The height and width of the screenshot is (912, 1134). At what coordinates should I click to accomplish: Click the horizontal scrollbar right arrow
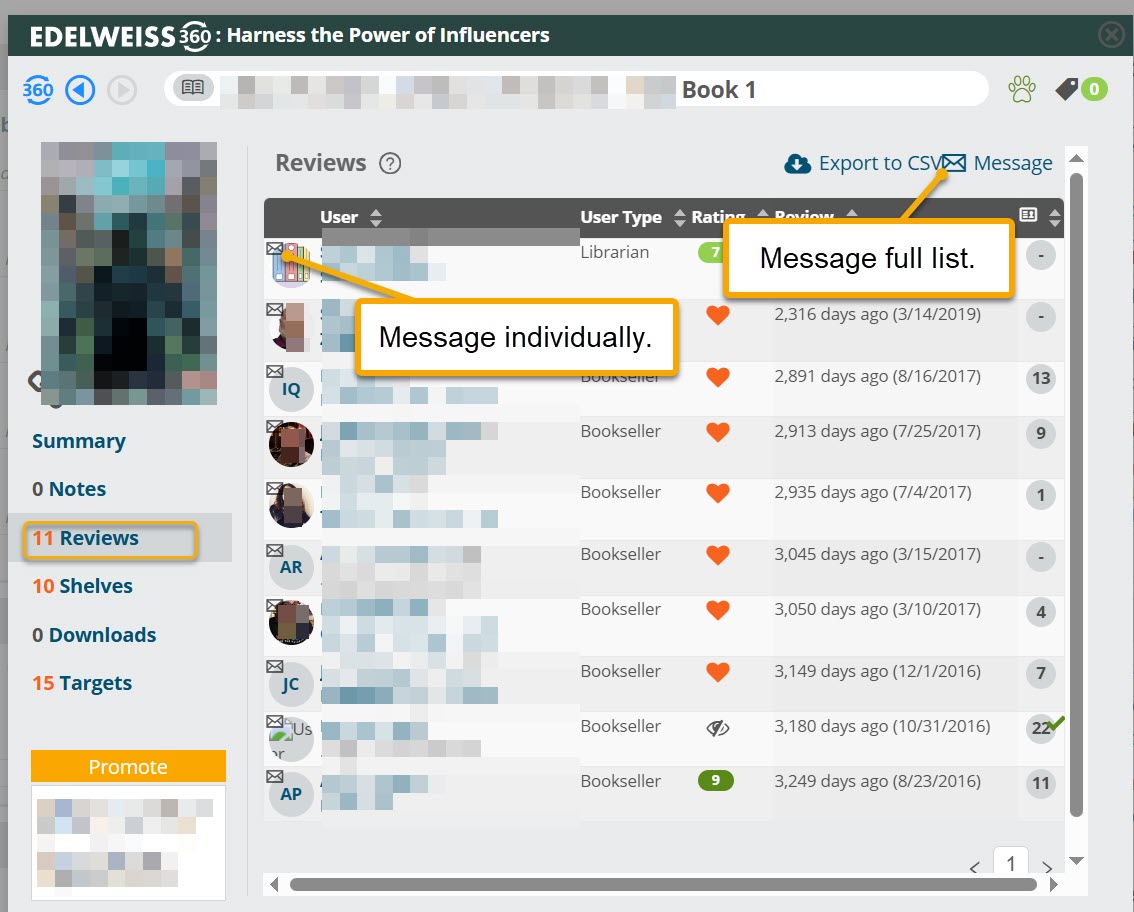click(x=1054, y=885)
